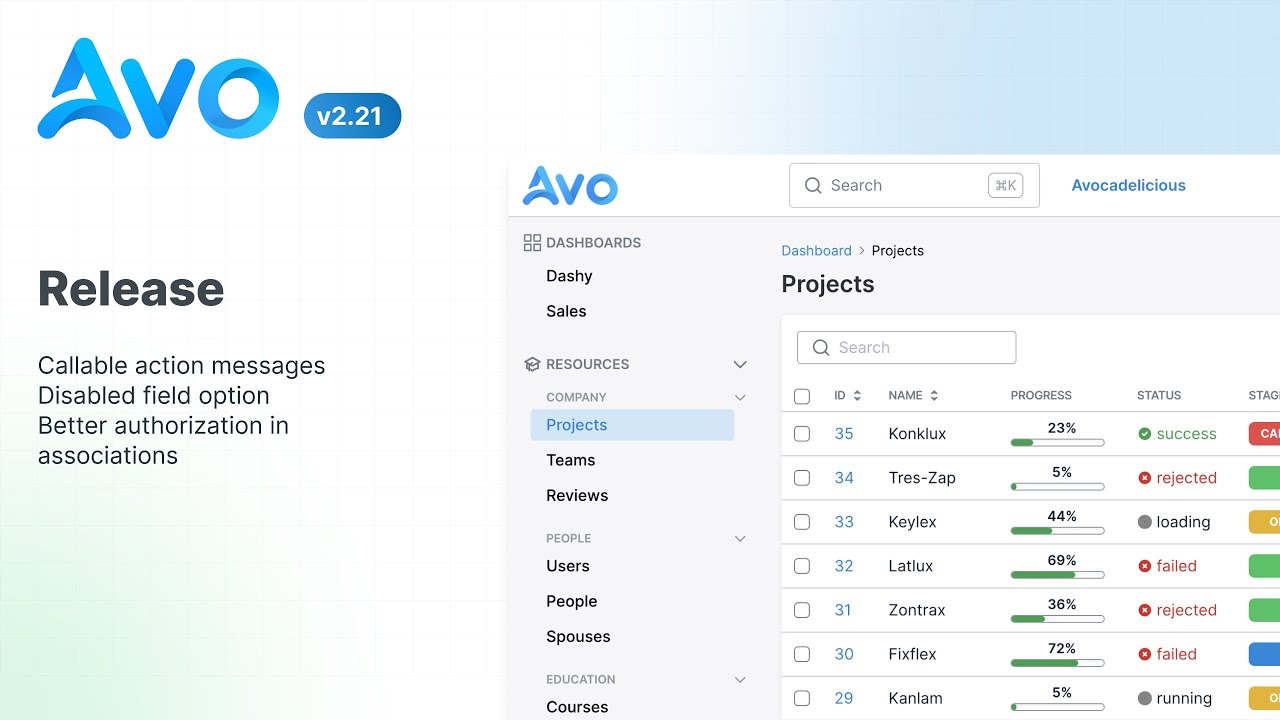The height and width of the screenshot is (720, 1280).
Task: Click Kanlam name cell
Action: coord(915,698)
